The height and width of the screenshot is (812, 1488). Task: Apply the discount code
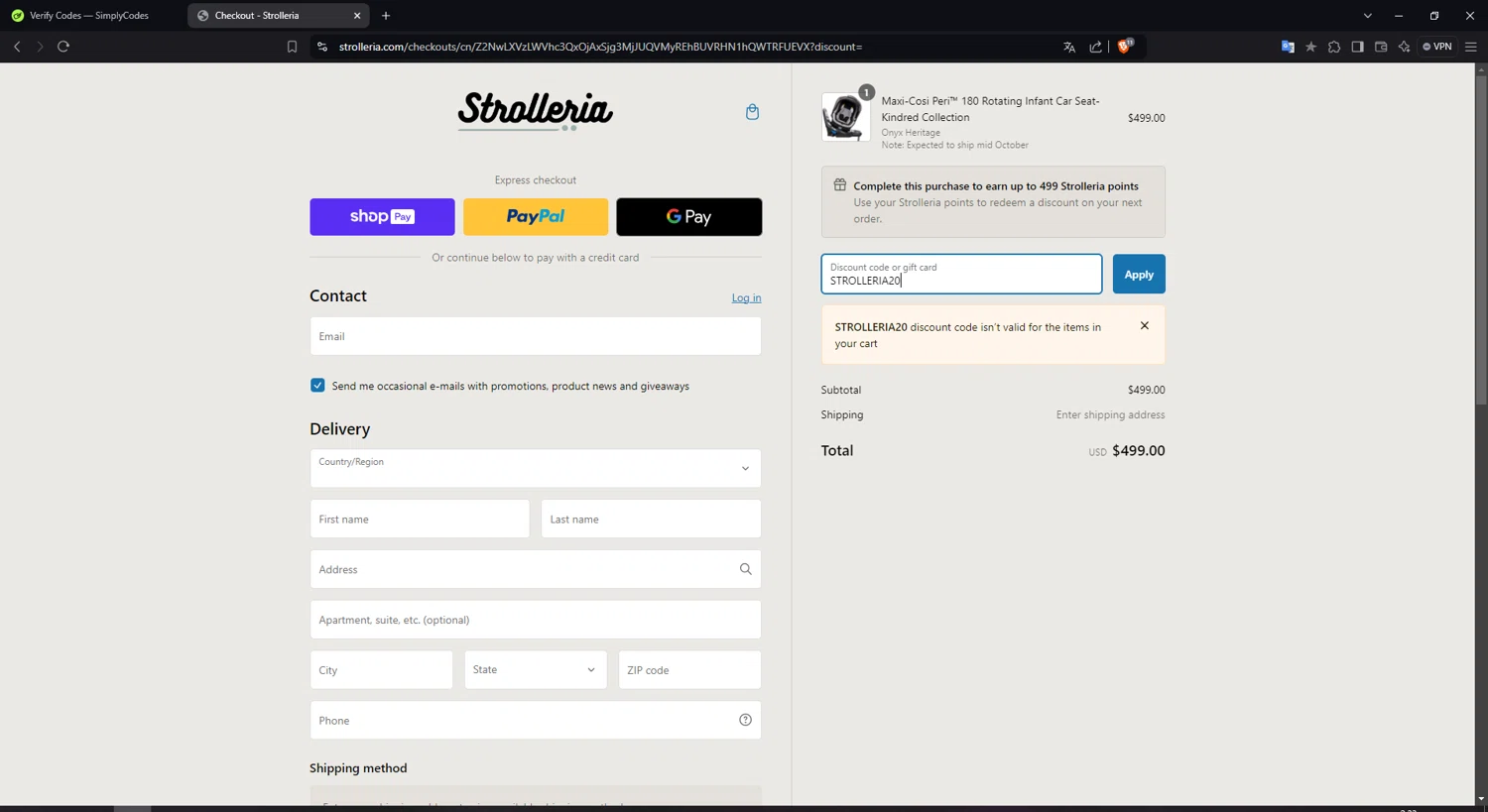(1139, 275)
